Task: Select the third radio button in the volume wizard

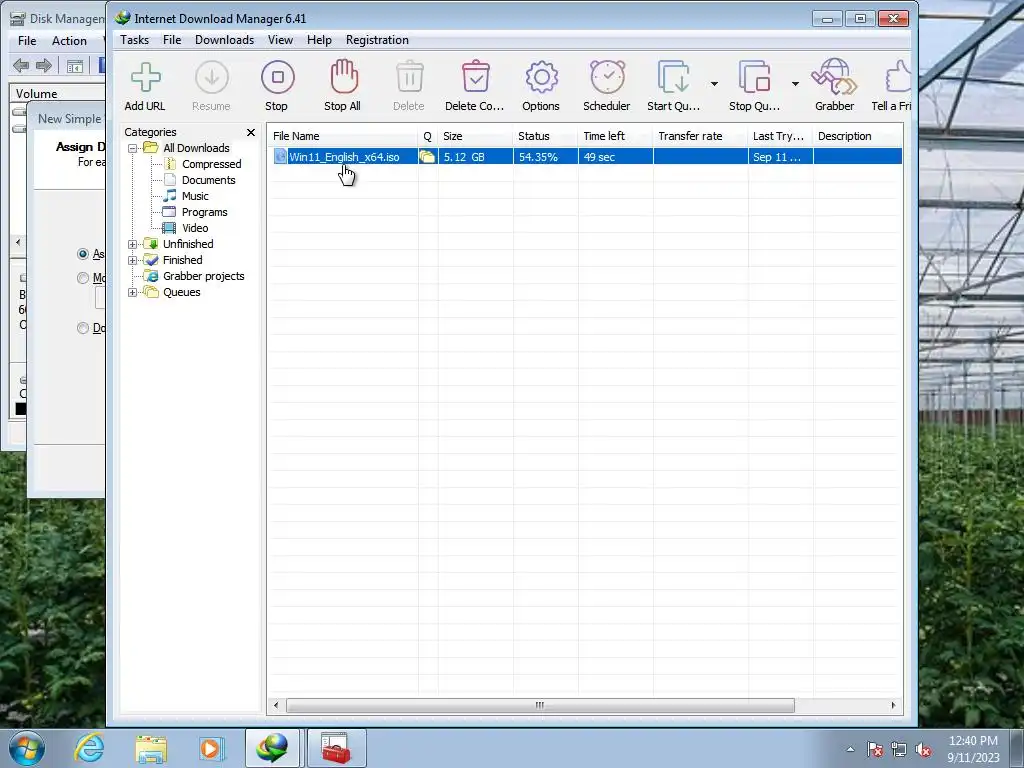Action: (83, 328)
